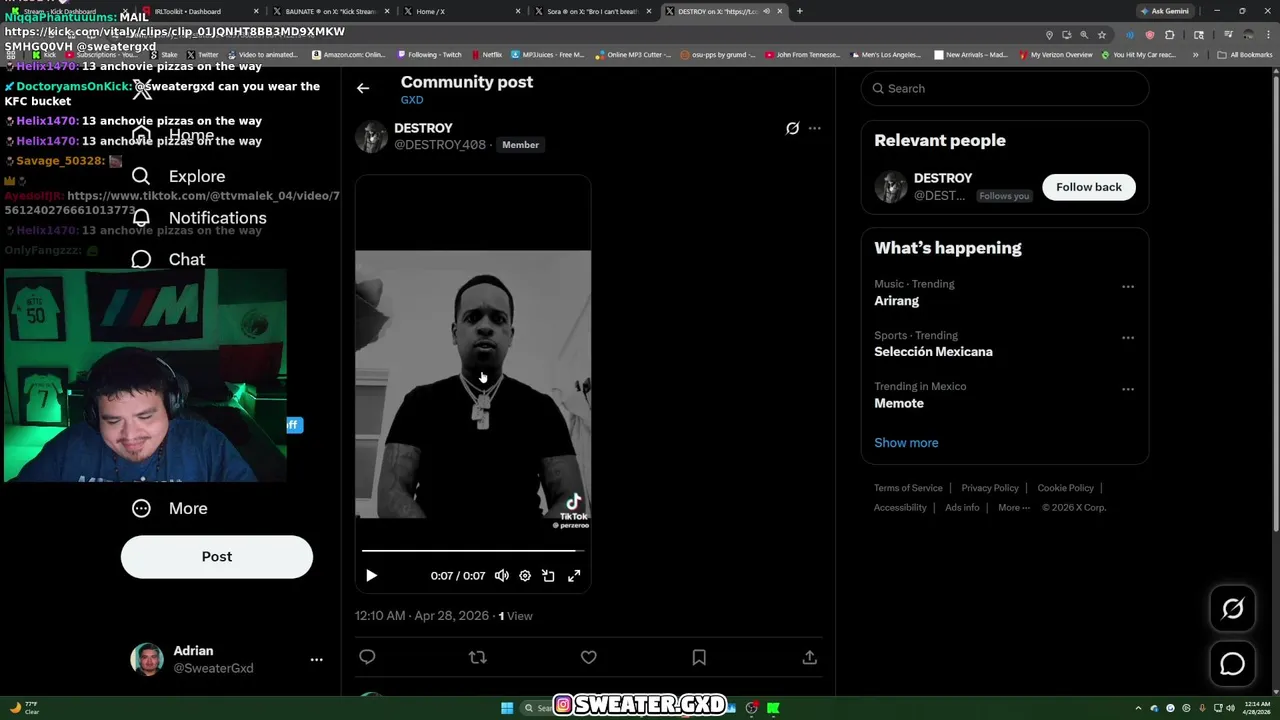Open Notifications in the X sidebar
1280x720 pixels.
(x=199, y=218)
